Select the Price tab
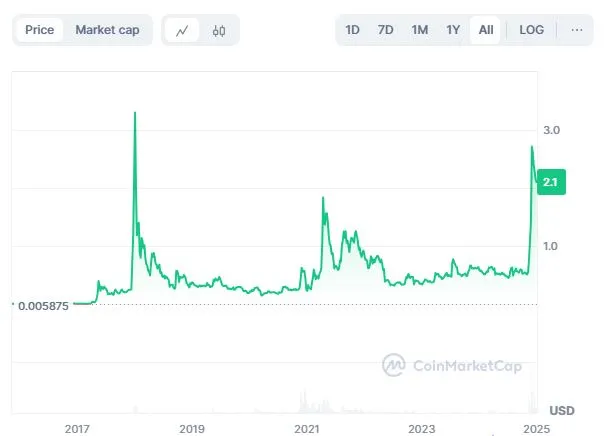The height and width of the screenshot is (436, 604). 39,30
